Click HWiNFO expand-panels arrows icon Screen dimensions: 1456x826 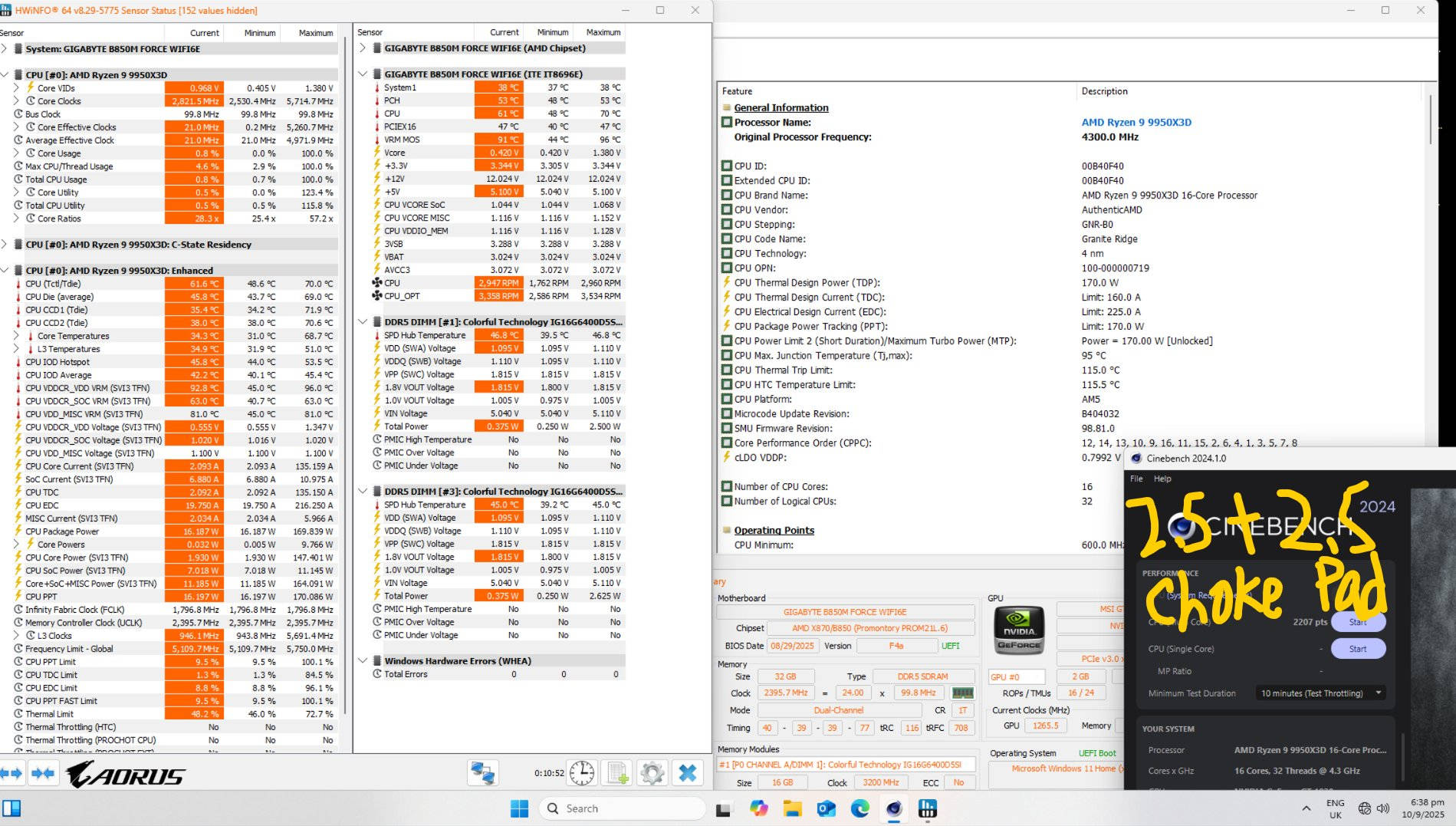click(x=12, y=773)
